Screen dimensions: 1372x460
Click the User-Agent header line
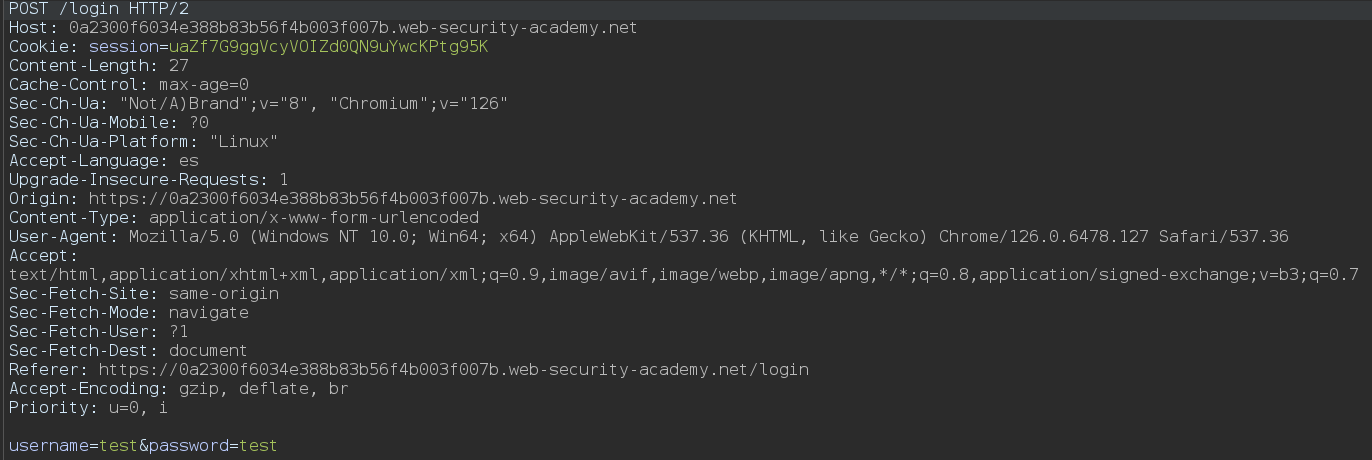click(648, 237)
